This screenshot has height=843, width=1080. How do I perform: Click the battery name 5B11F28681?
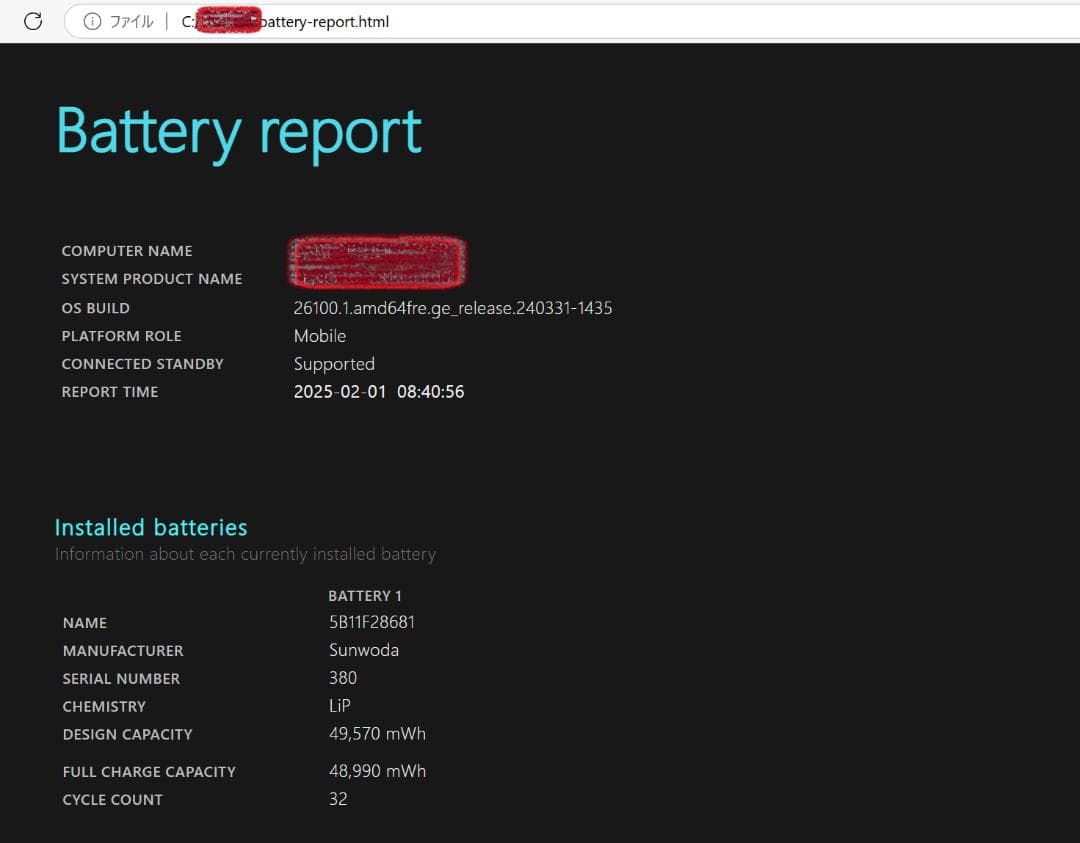point(371,622)
